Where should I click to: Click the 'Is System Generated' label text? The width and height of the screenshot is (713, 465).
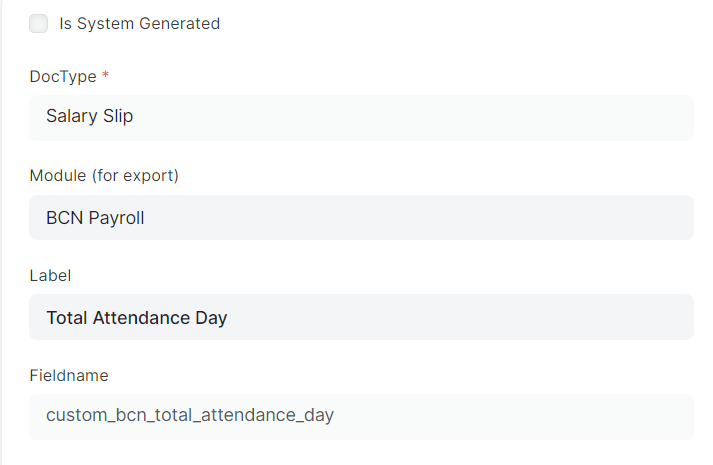click(x=140, y=24)
